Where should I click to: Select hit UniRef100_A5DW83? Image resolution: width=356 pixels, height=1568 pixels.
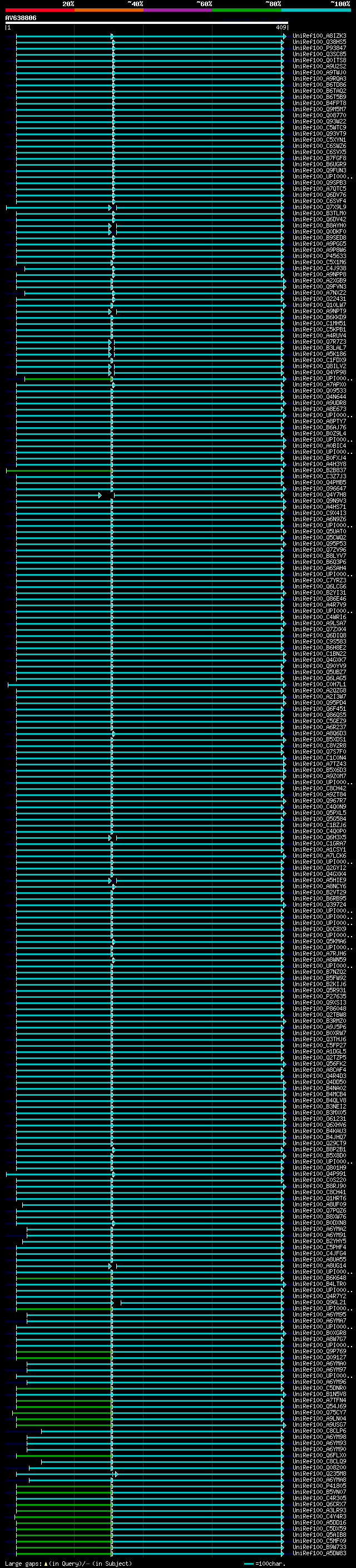point(319,1554)
